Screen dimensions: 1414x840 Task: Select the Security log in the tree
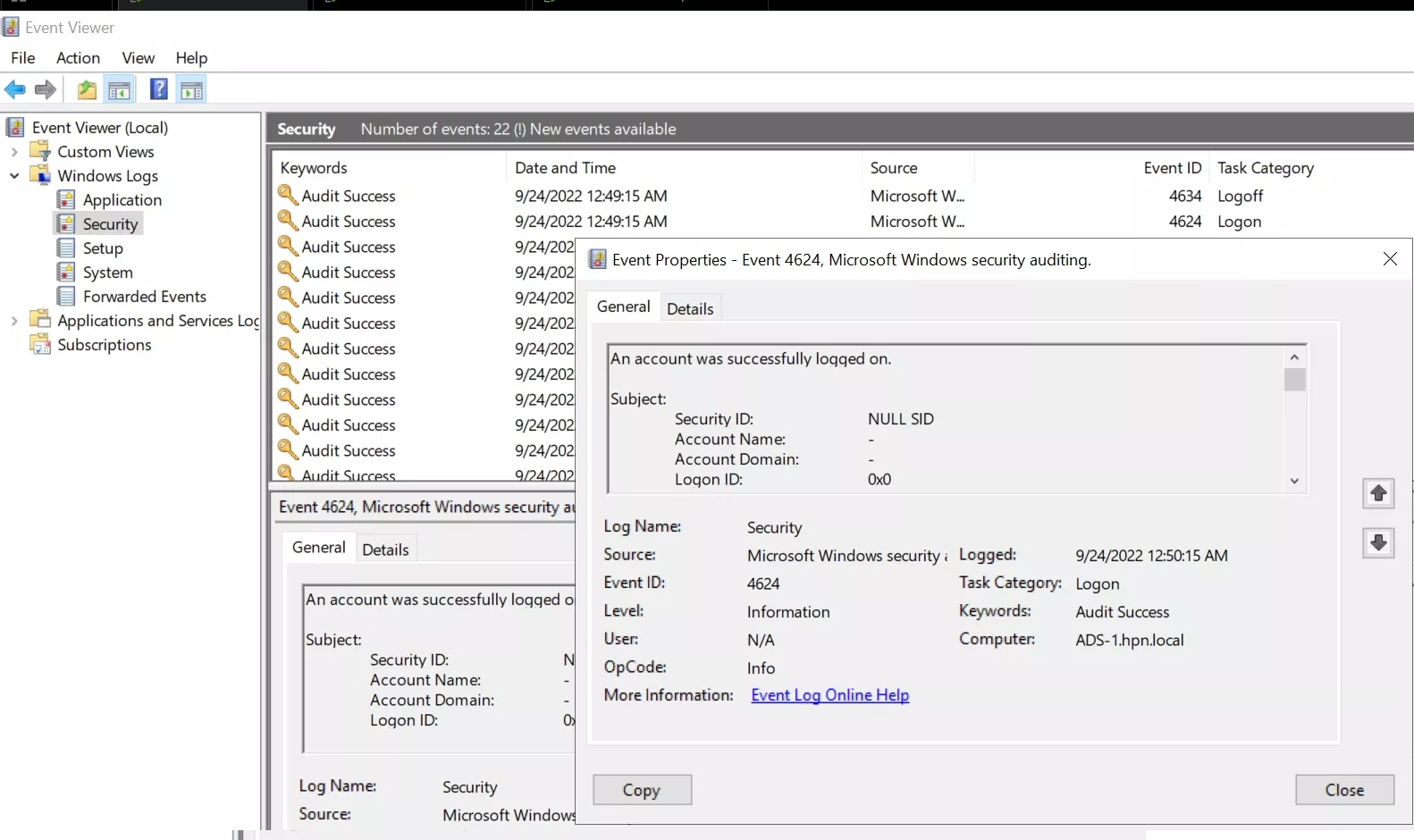111,224
